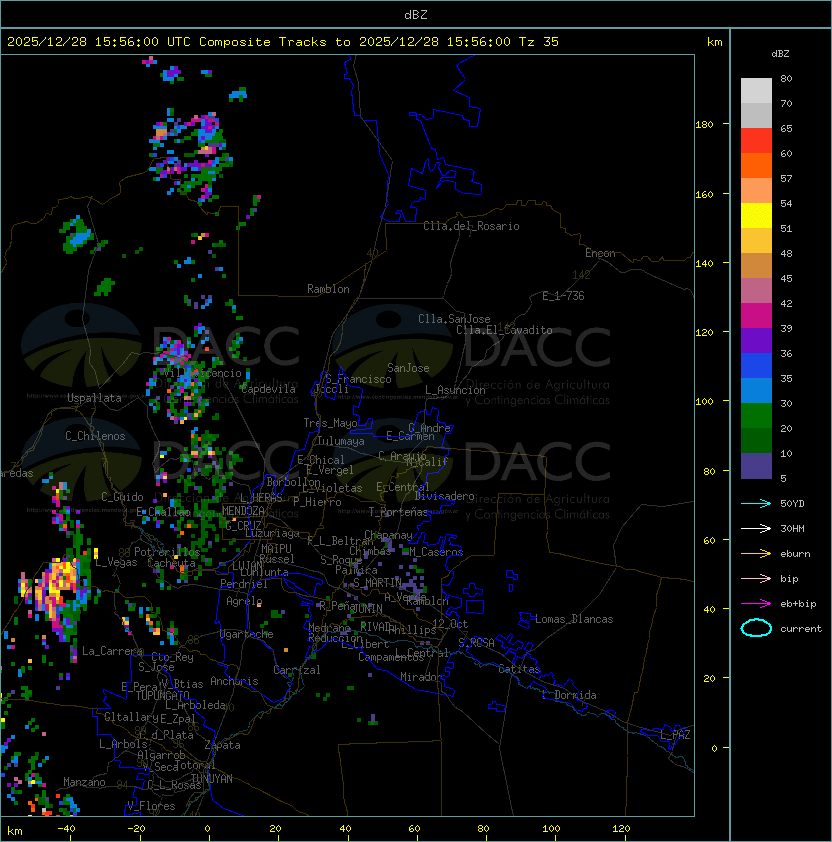Click the TUPUNGATO label
The height and width of the screenshot is (842, 832).
[x=162, y=696]
